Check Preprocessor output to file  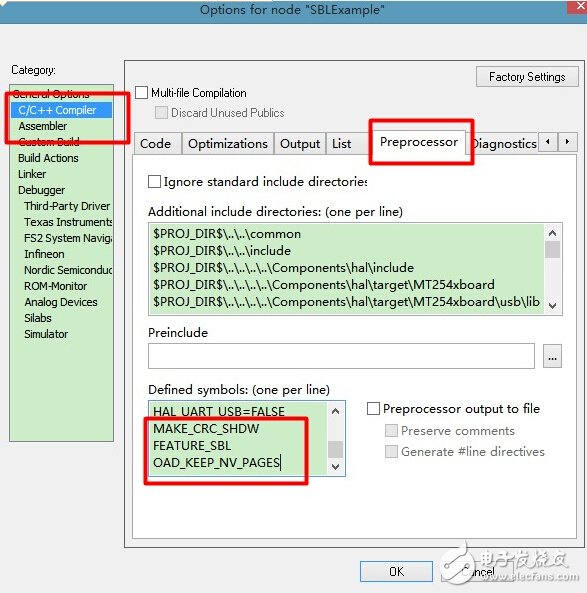373,408
